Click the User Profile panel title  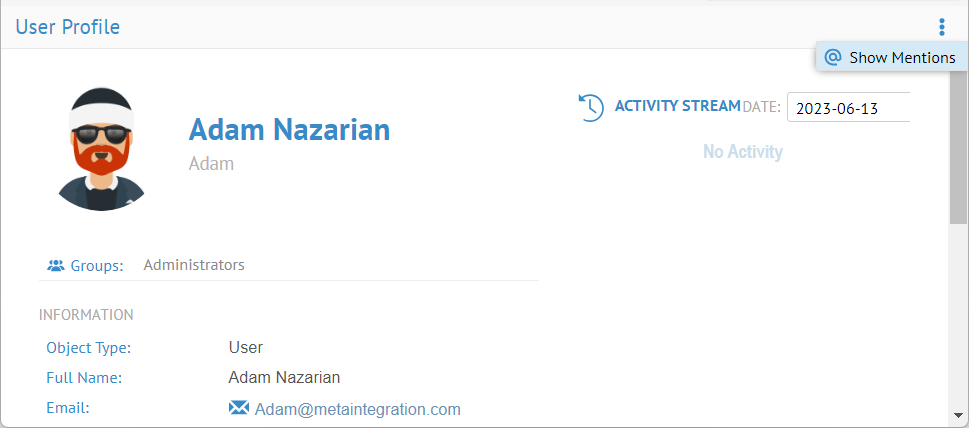[68, 27]
